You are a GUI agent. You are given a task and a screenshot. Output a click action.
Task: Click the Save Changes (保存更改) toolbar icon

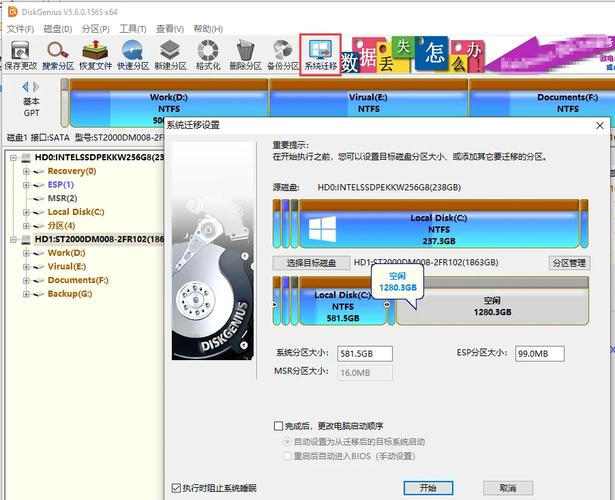click(x=20, y=55)
